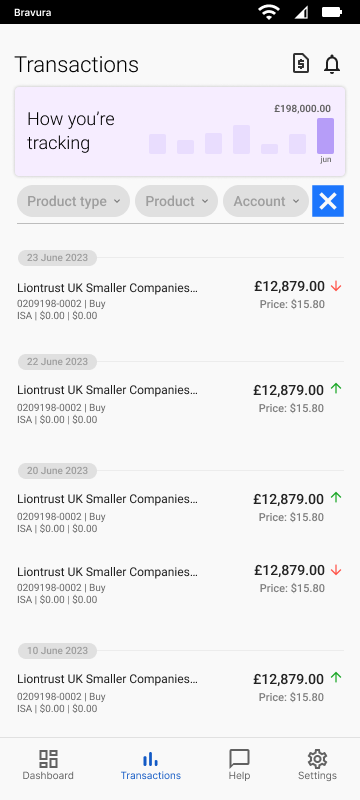
Task: Expand the Product filter dropdown
Action: click(x=176, y=201)
